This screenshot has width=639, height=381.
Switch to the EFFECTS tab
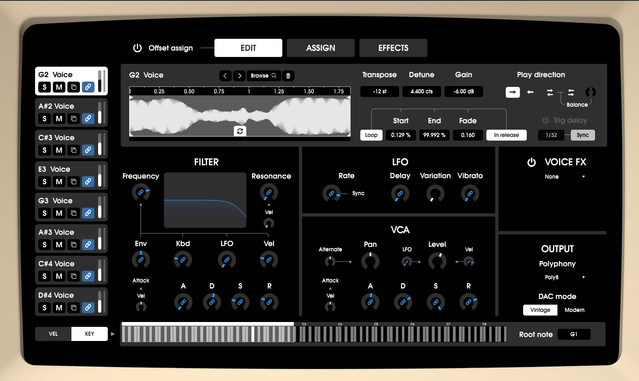click(393, 48)
